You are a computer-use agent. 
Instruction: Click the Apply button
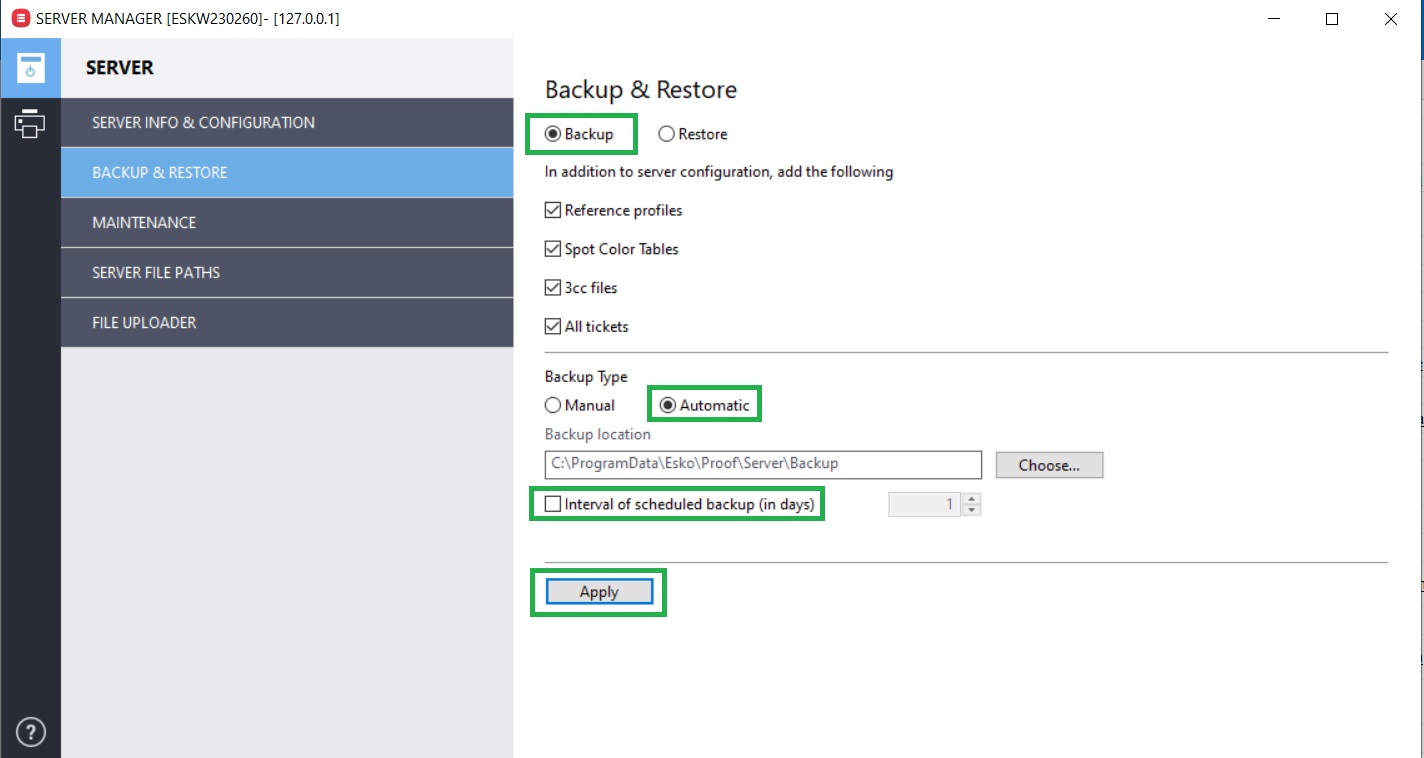(597, 591)
